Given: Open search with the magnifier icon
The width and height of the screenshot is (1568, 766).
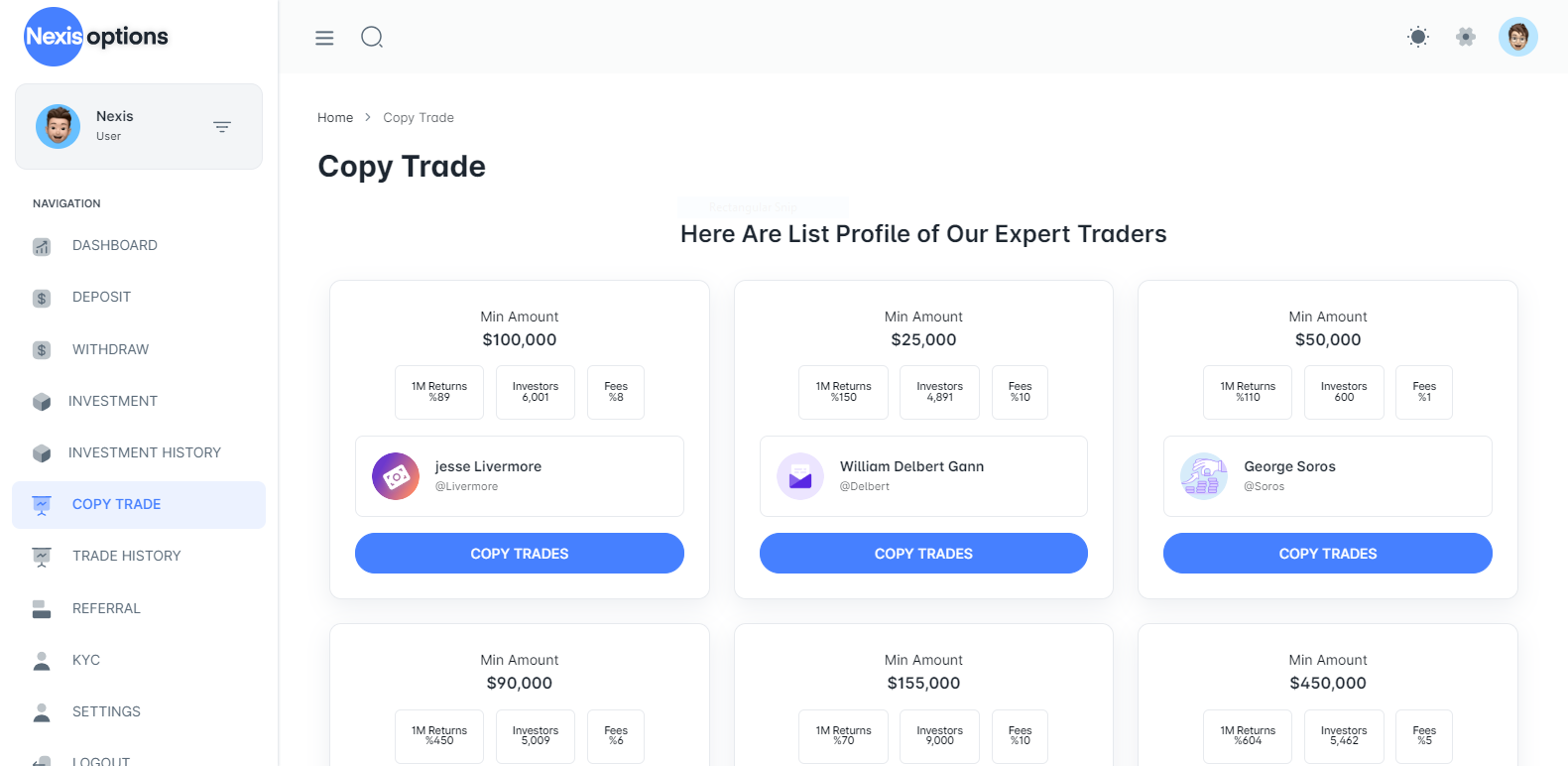Looking at the screenshot, I should [372, 38].
